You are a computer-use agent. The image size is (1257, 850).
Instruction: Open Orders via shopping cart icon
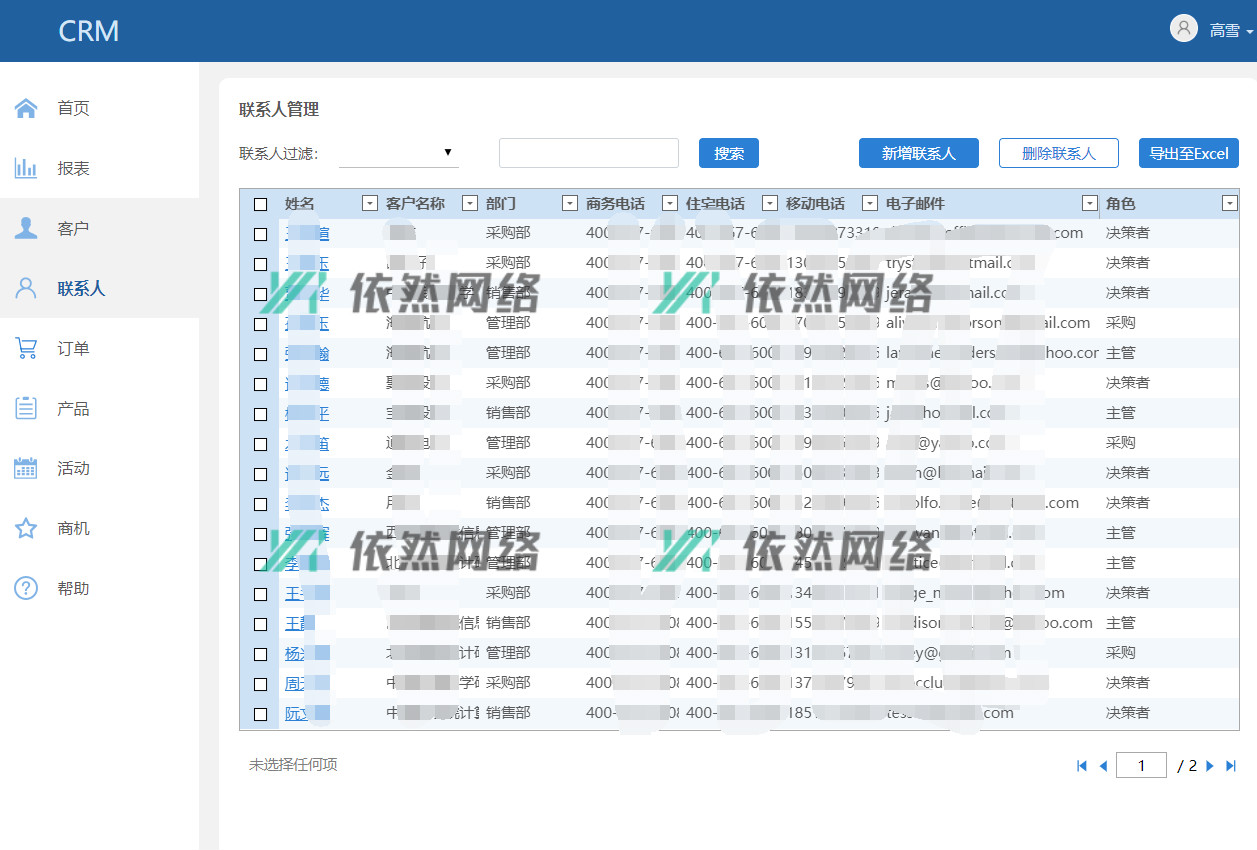point(26,348)
